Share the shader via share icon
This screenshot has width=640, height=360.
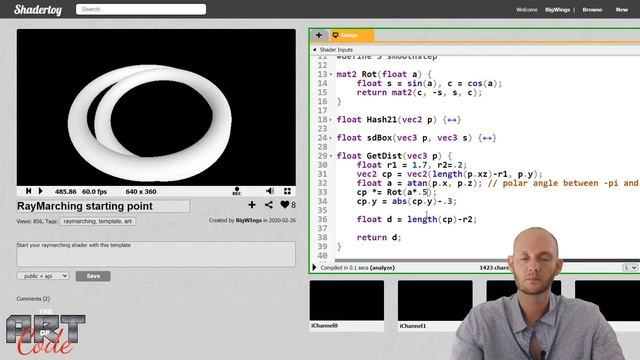click(x=269, y=205)
